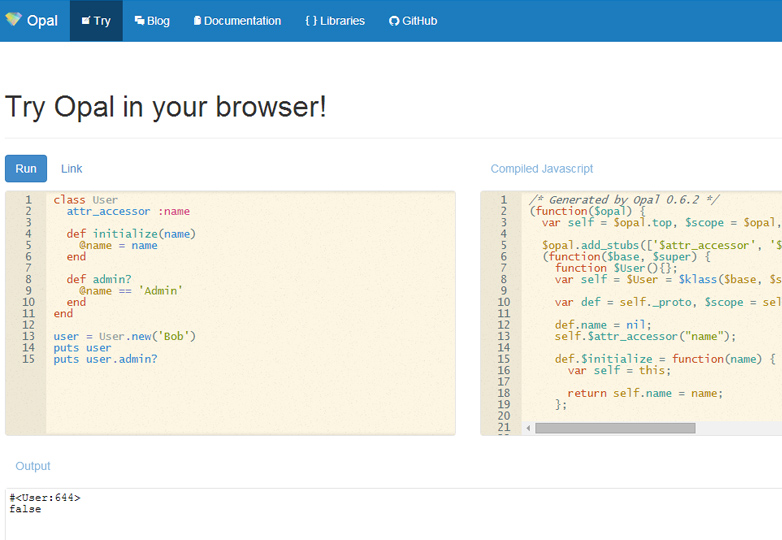Click the 'Try Opal in your browser!' heading
Image resolution: width=782 pixels, height=540 pixels.
coord(166,107)
